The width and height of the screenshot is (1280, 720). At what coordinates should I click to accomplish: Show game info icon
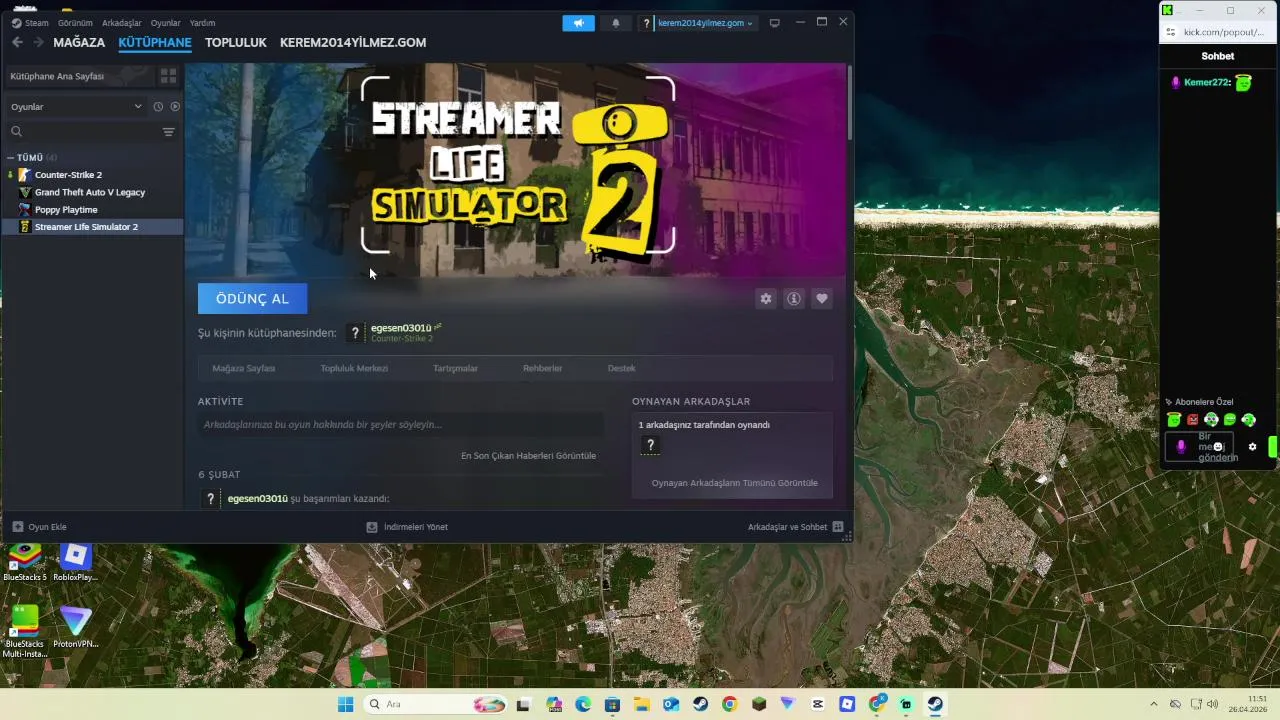[x=794, y=299]
